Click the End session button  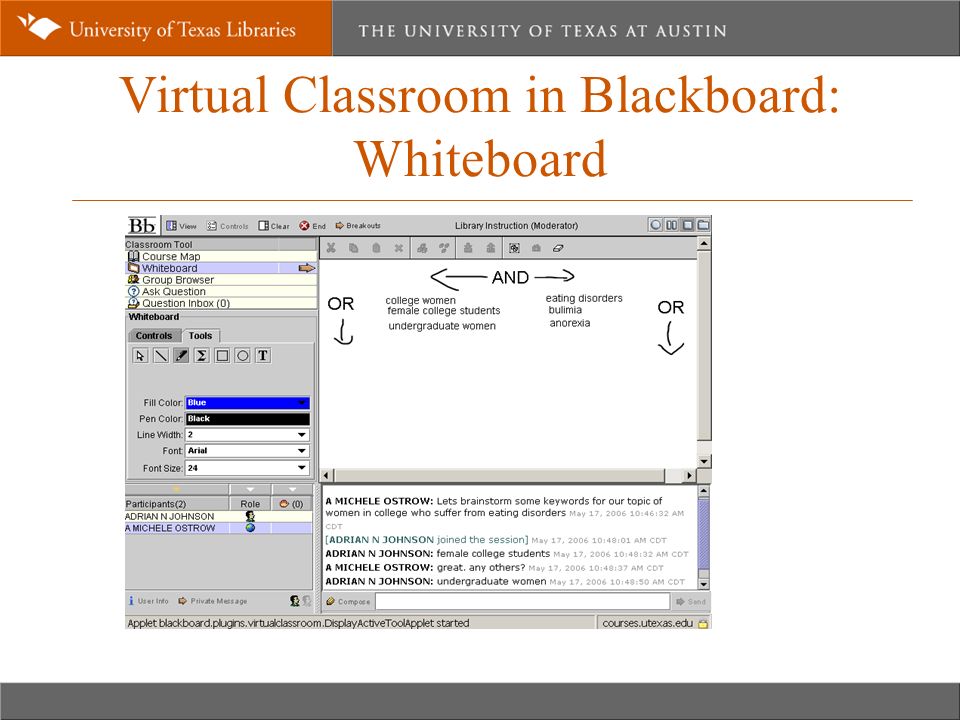312,226
